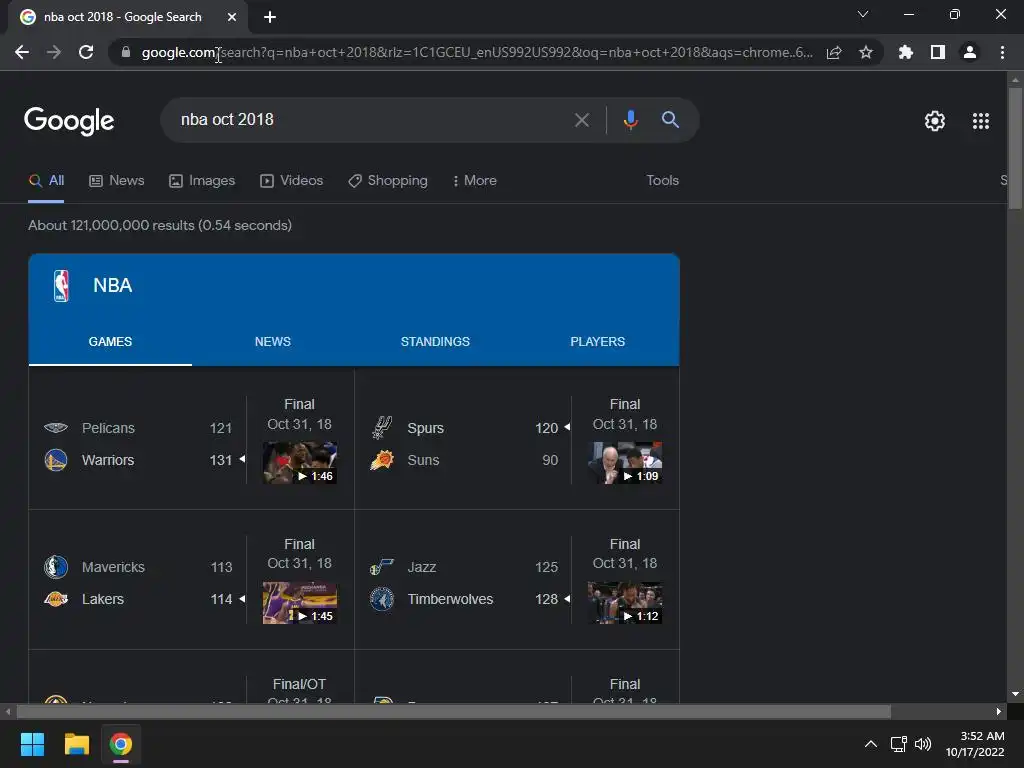Expand the More search filters

click(475, 180)
